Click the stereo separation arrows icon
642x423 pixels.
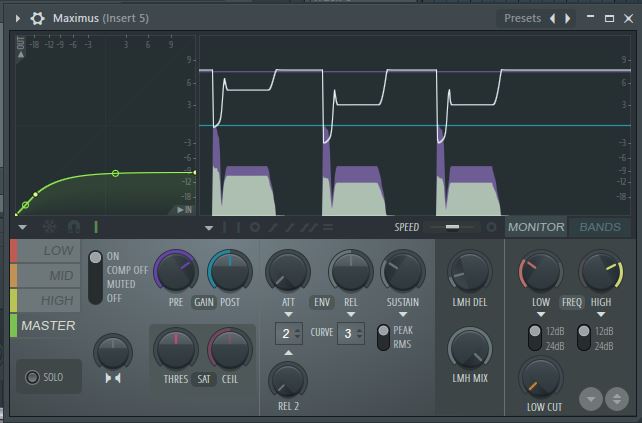pos(113,378)
